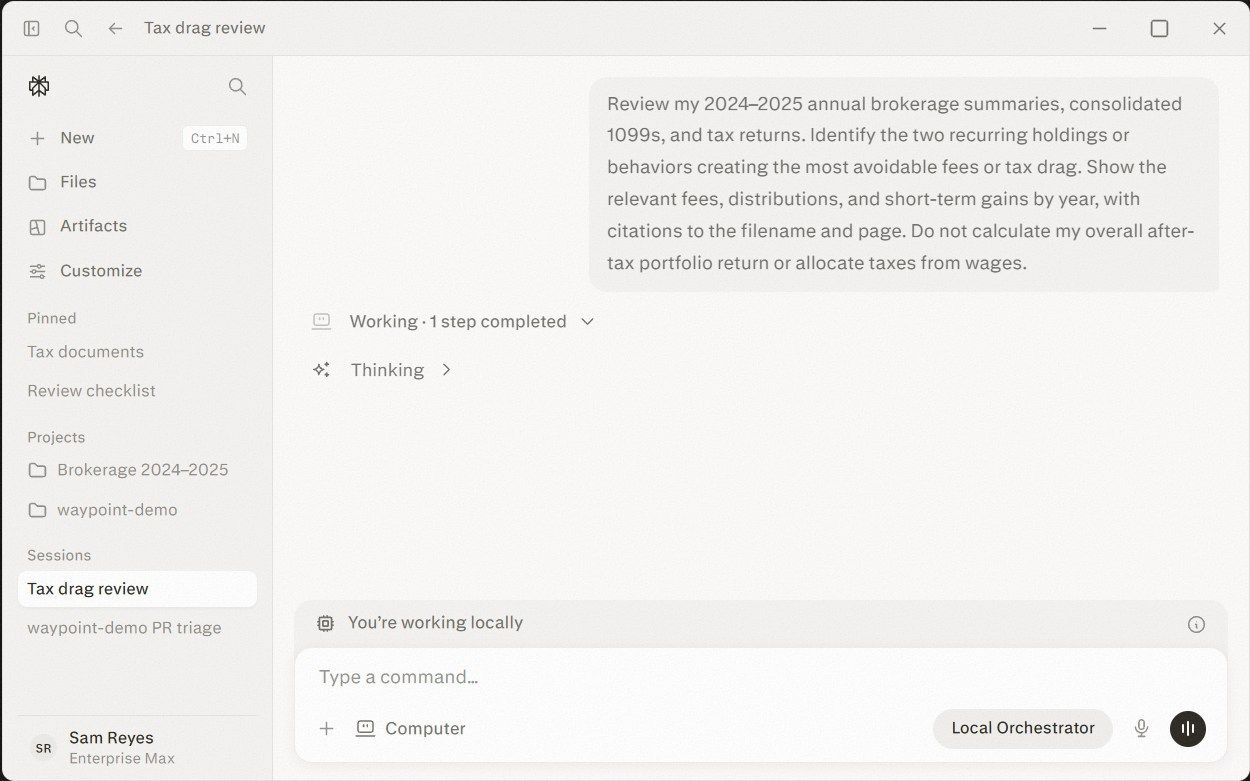Select the Tax drag review session

(x=137, y=589)
